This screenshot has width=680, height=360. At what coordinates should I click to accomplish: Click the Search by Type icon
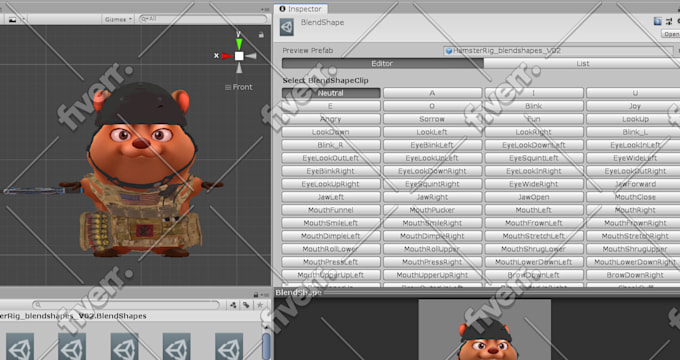tap(233, 305)
